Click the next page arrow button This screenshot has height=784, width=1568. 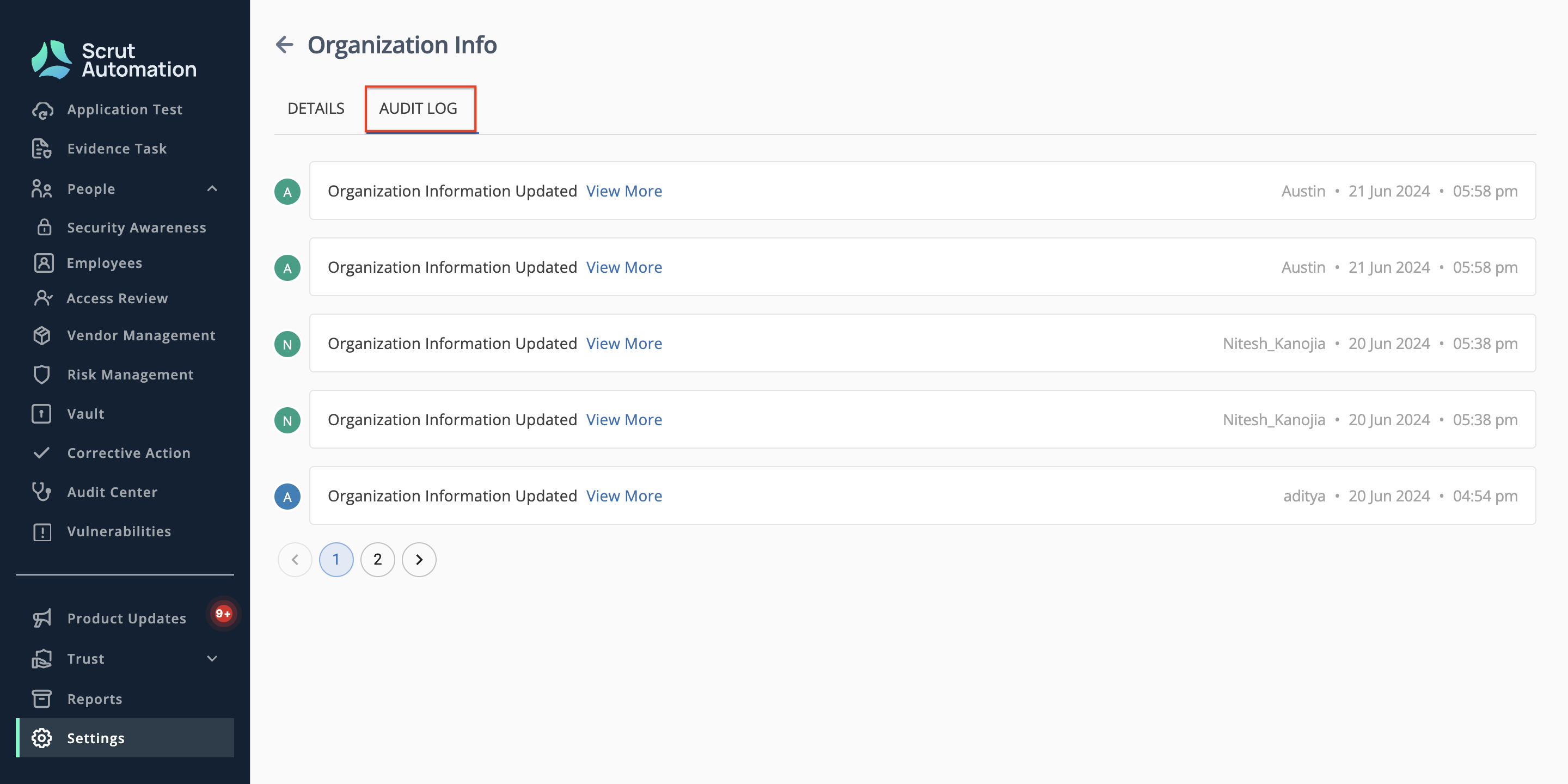click(419, 559)
